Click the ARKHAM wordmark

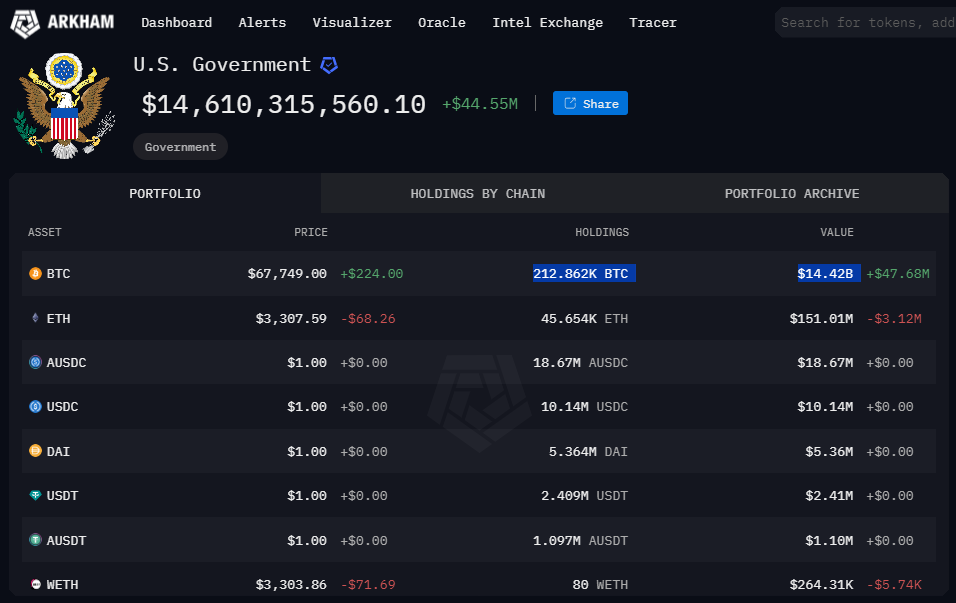click(81, 23)
